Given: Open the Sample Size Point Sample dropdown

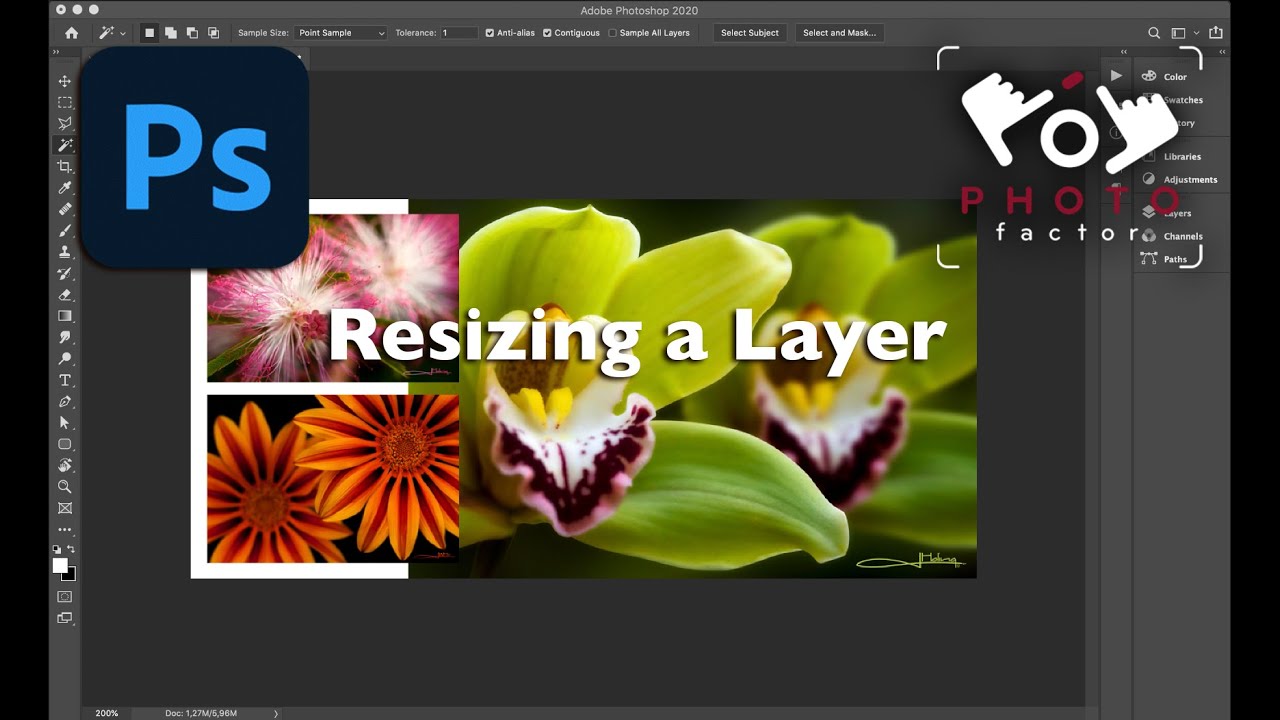Looking at the screenshot, I should point(340,33).
